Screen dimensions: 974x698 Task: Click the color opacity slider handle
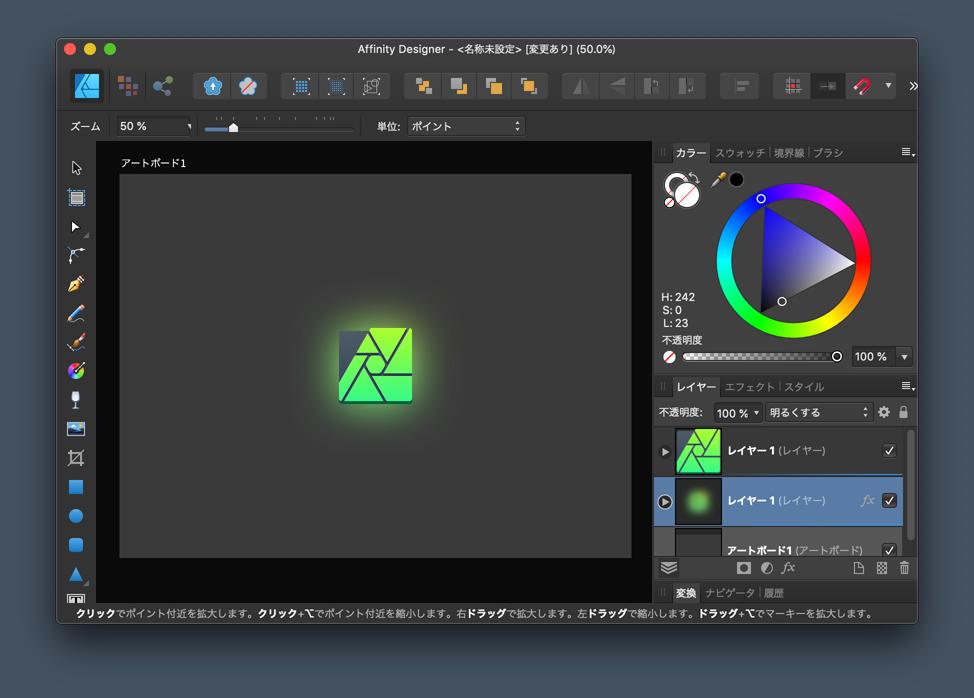coord(837,356)
